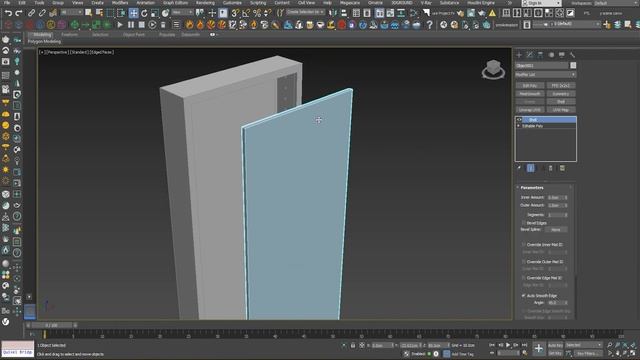
Task: Enable Override Outer Mat ID checkbox
Action: coord(524,262)
